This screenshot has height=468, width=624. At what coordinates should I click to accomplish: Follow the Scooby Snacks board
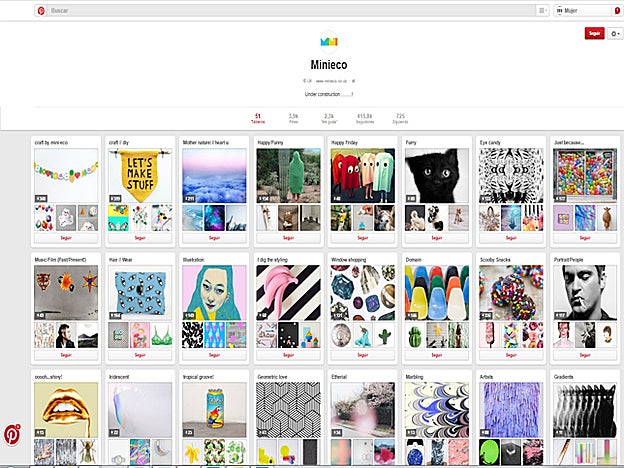(x=511, y=355)
